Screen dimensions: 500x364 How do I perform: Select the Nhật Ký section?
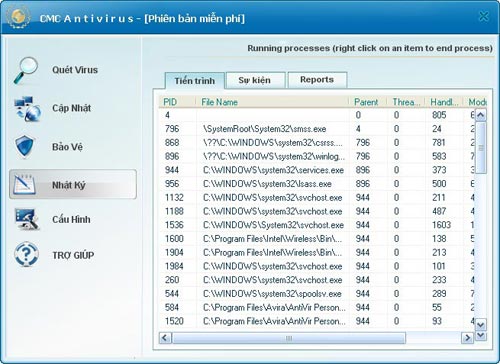point(73,184)
